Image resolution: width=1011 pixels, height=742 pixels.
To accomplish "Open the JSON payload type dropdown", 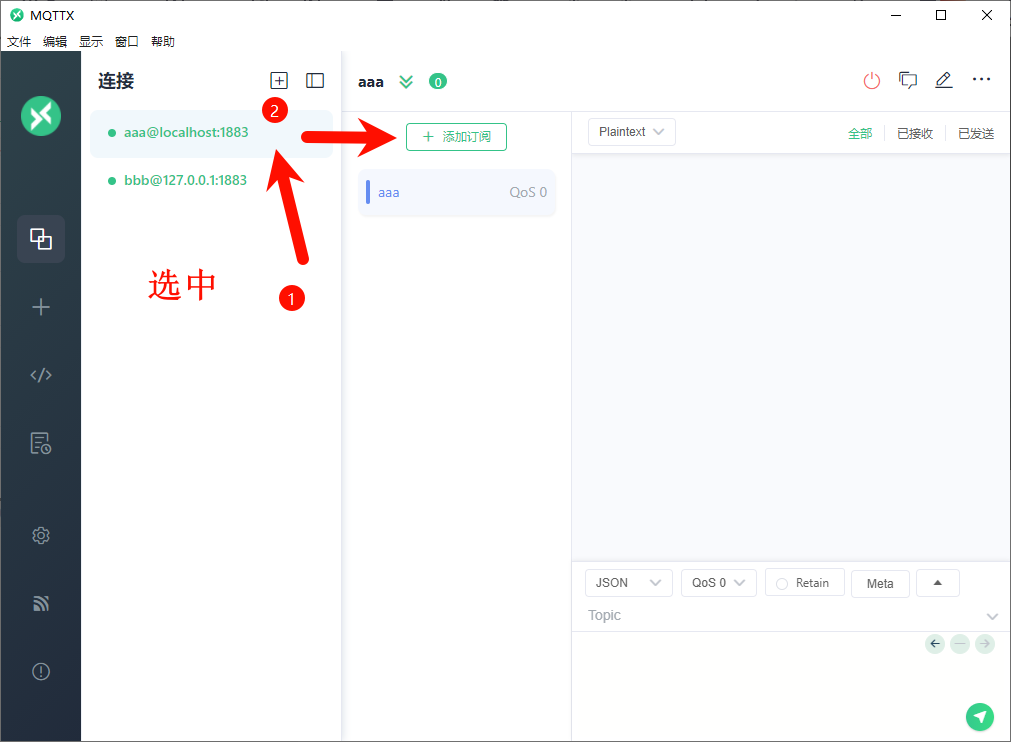I will tap(629, 583).
